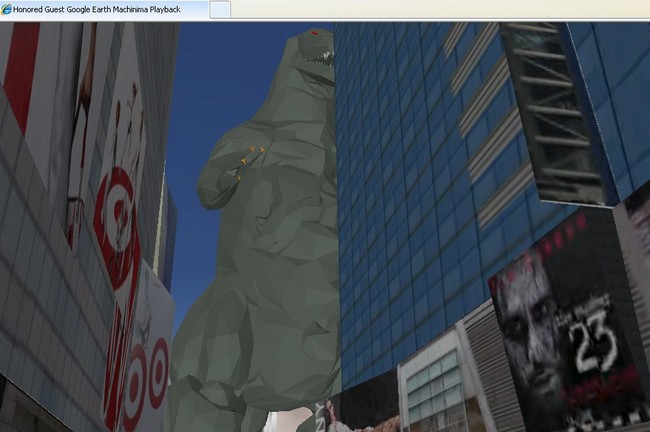Click the Internet Explorer page icon in the tab
This screenshot has height=432, width=650.
[6, 10]
